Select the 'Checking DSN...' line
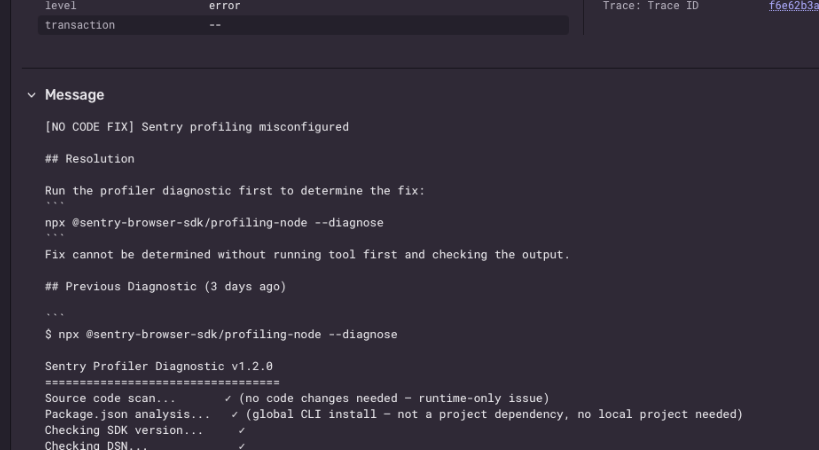Screen dimensions: 819x450 145,445
